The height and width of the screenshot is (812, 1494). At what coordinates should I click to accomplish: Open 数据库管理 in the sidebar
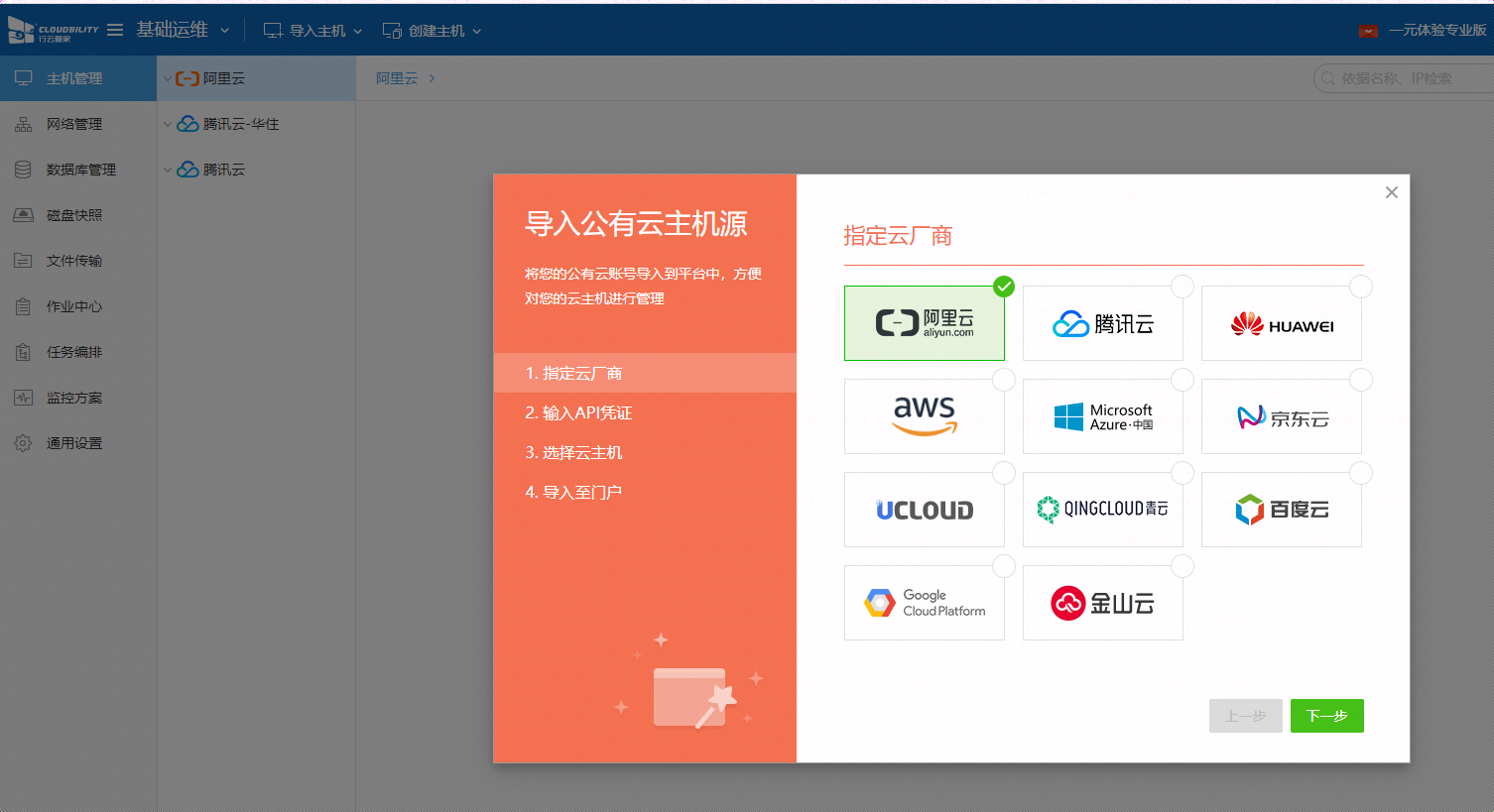tap(62, 169)
